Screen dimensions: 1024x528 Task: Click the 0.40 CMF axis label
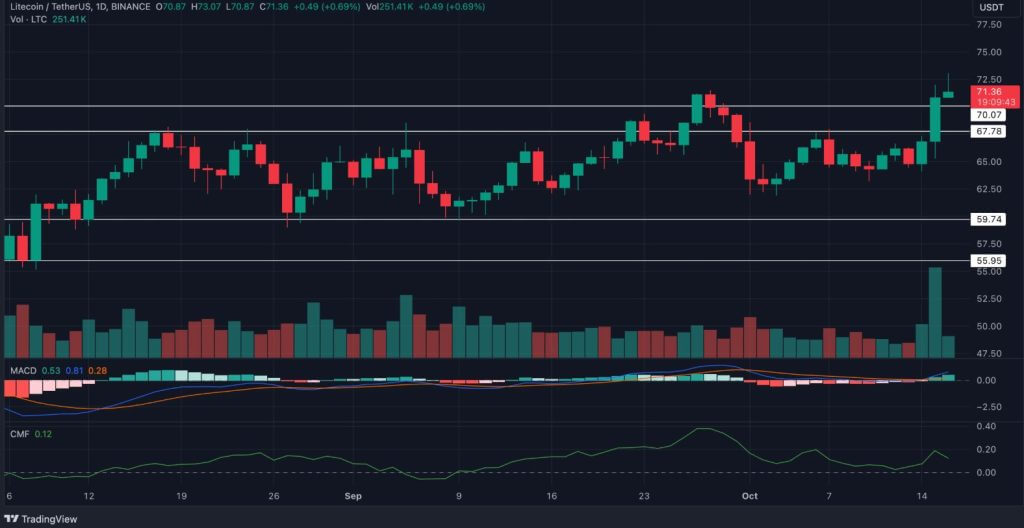click(986, 426)
